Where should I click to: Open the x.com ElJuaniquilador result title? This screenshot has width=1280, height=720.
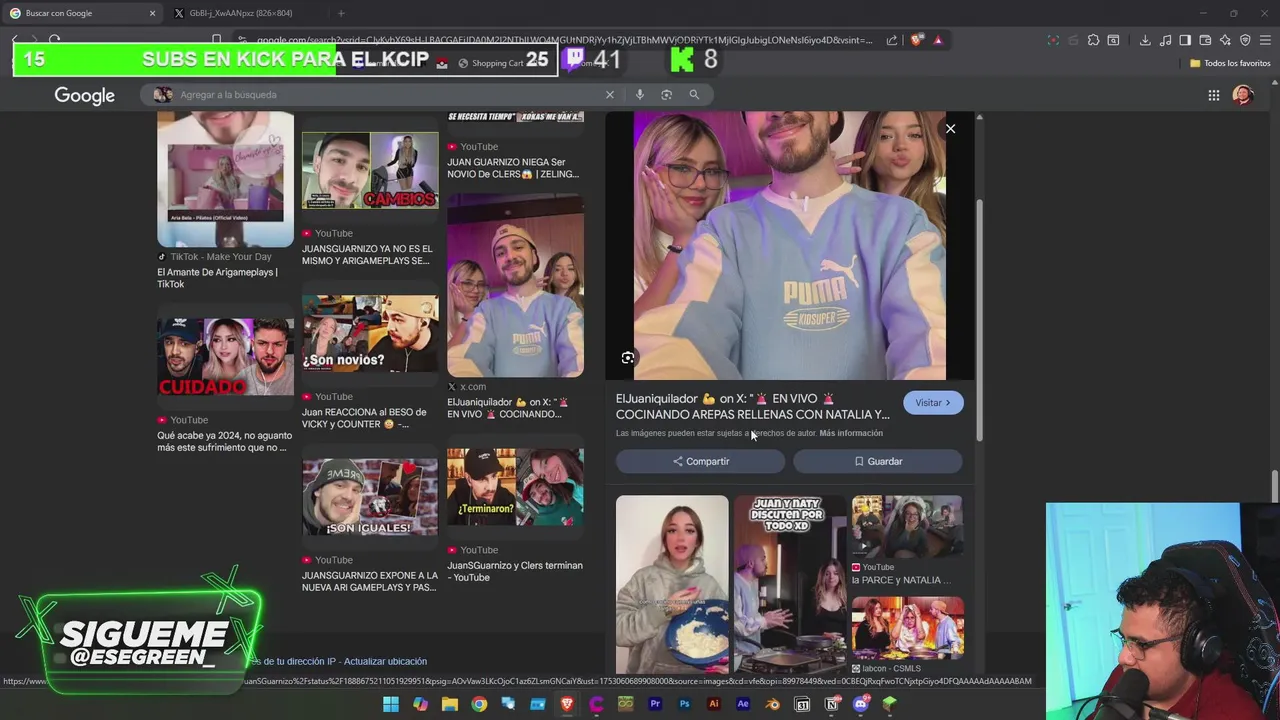(508, 408)
